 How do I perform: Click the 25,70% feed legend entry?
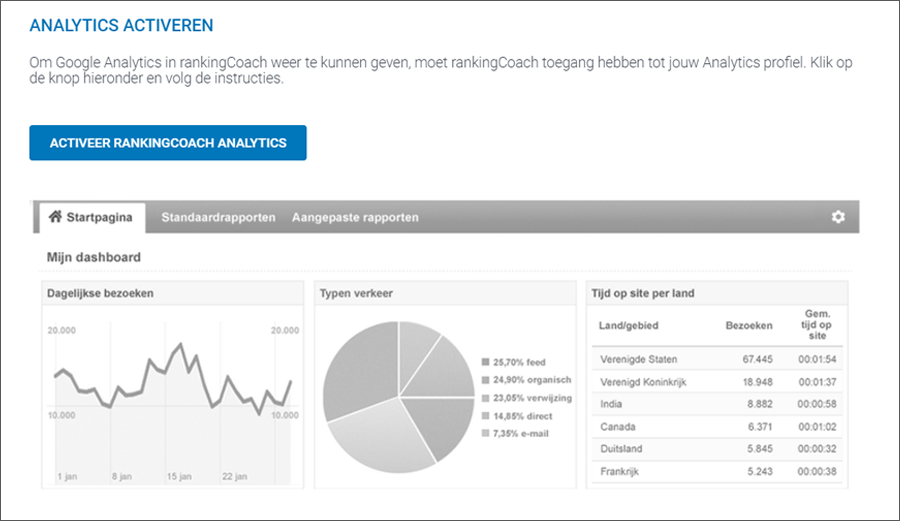click(x=514, y=362)
